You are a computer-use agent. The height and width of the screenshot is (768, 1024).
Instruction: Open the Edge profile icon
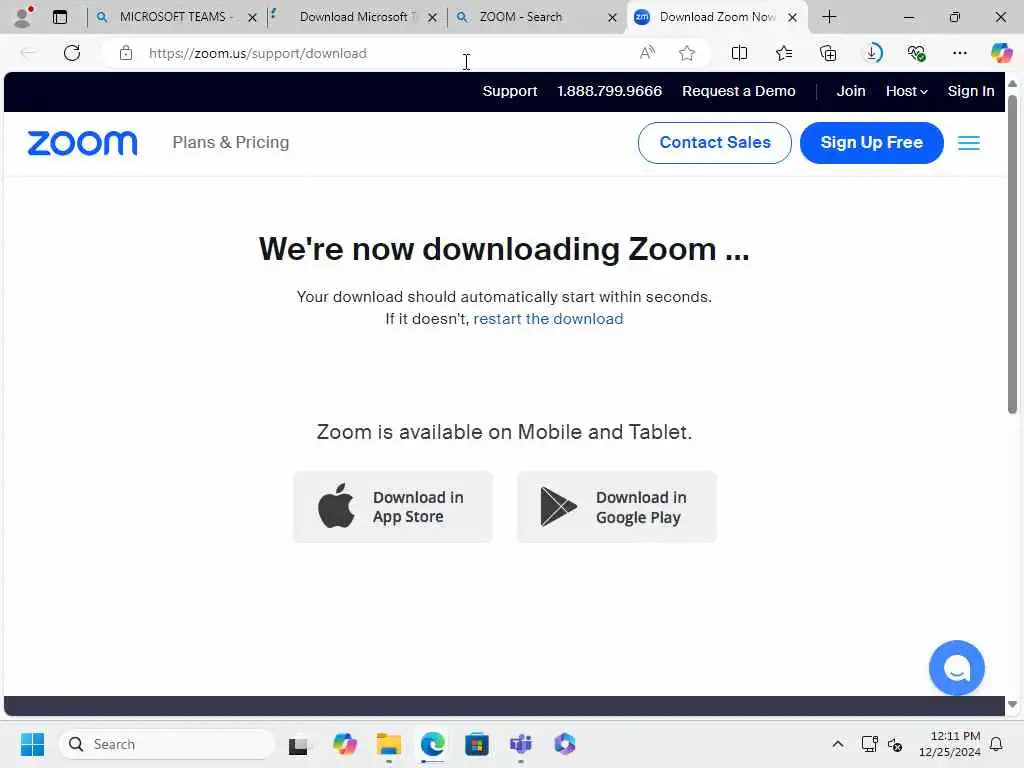23,17
